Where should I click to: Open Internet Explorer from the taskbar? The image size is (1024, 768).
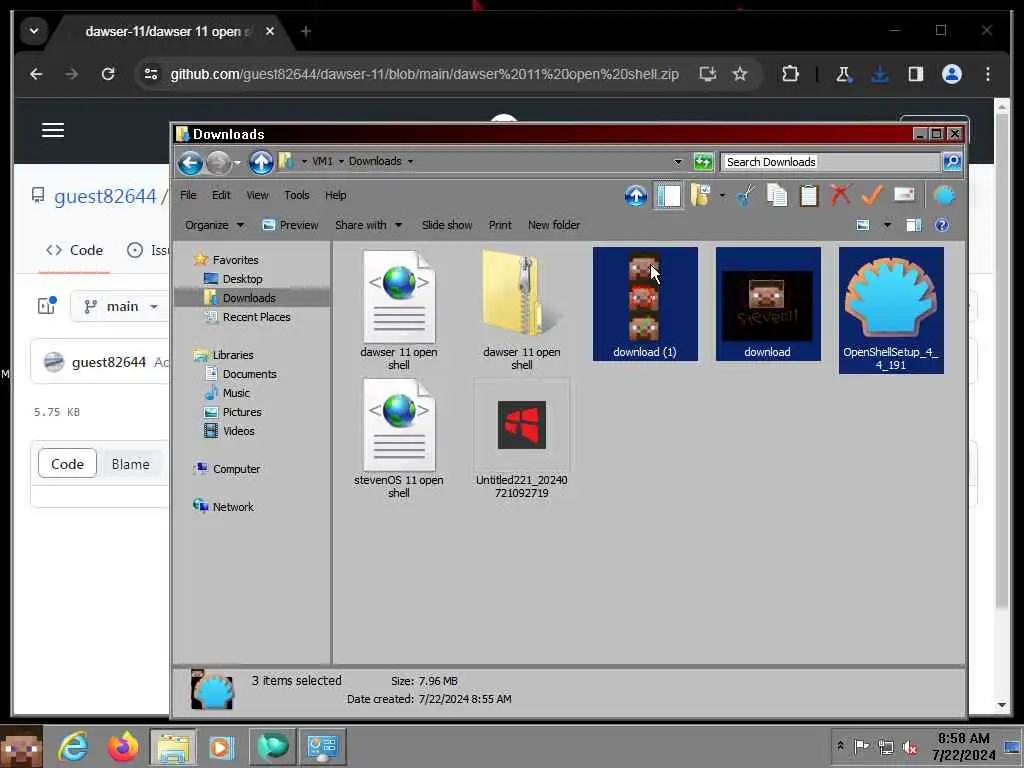(x=73, y=747)
